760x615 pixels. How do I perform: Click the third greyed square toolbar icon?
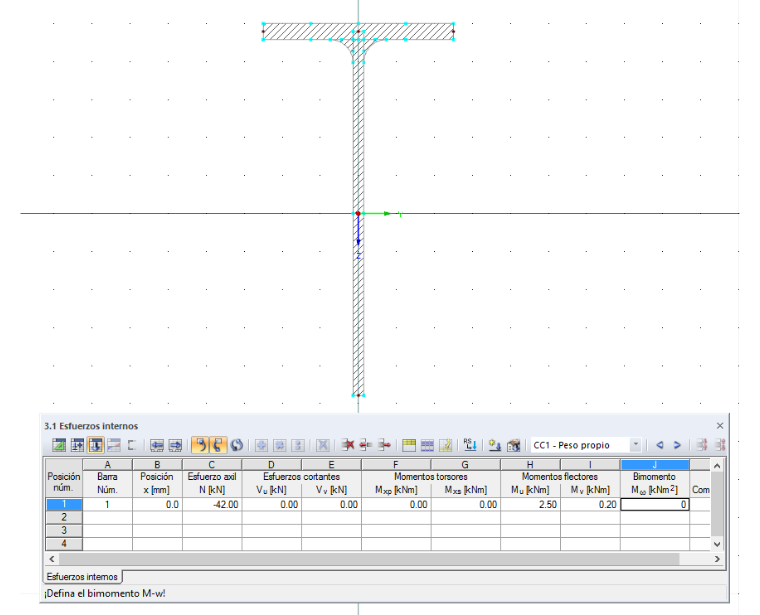(298, 445)
